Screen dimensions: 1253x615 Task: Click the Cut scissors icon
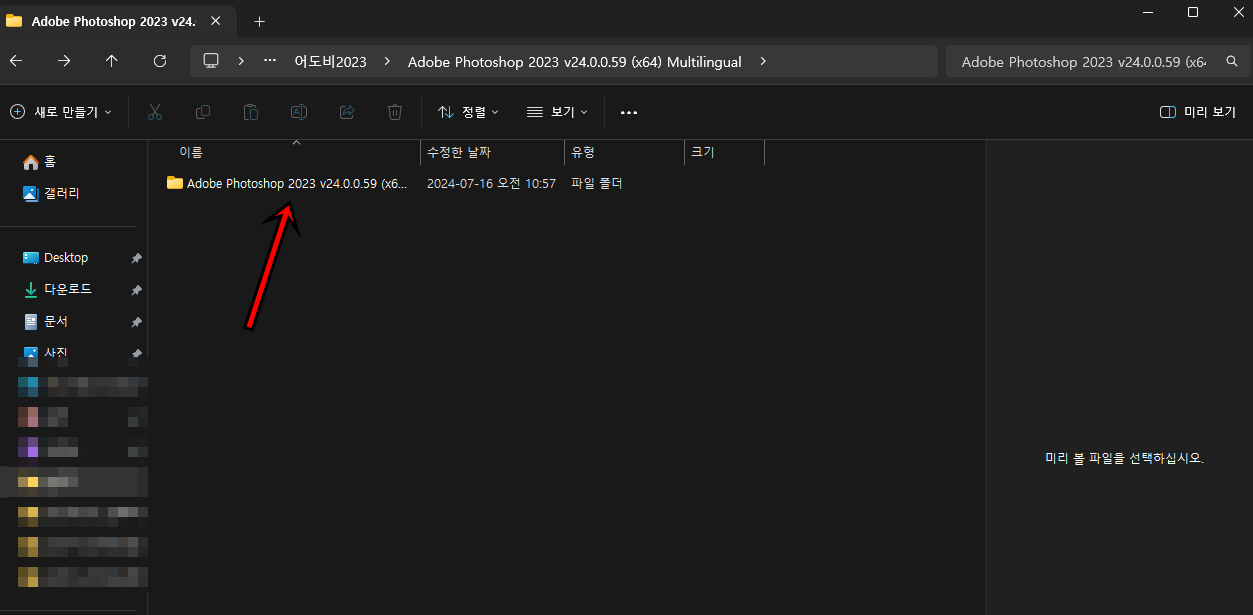point(155,112)
